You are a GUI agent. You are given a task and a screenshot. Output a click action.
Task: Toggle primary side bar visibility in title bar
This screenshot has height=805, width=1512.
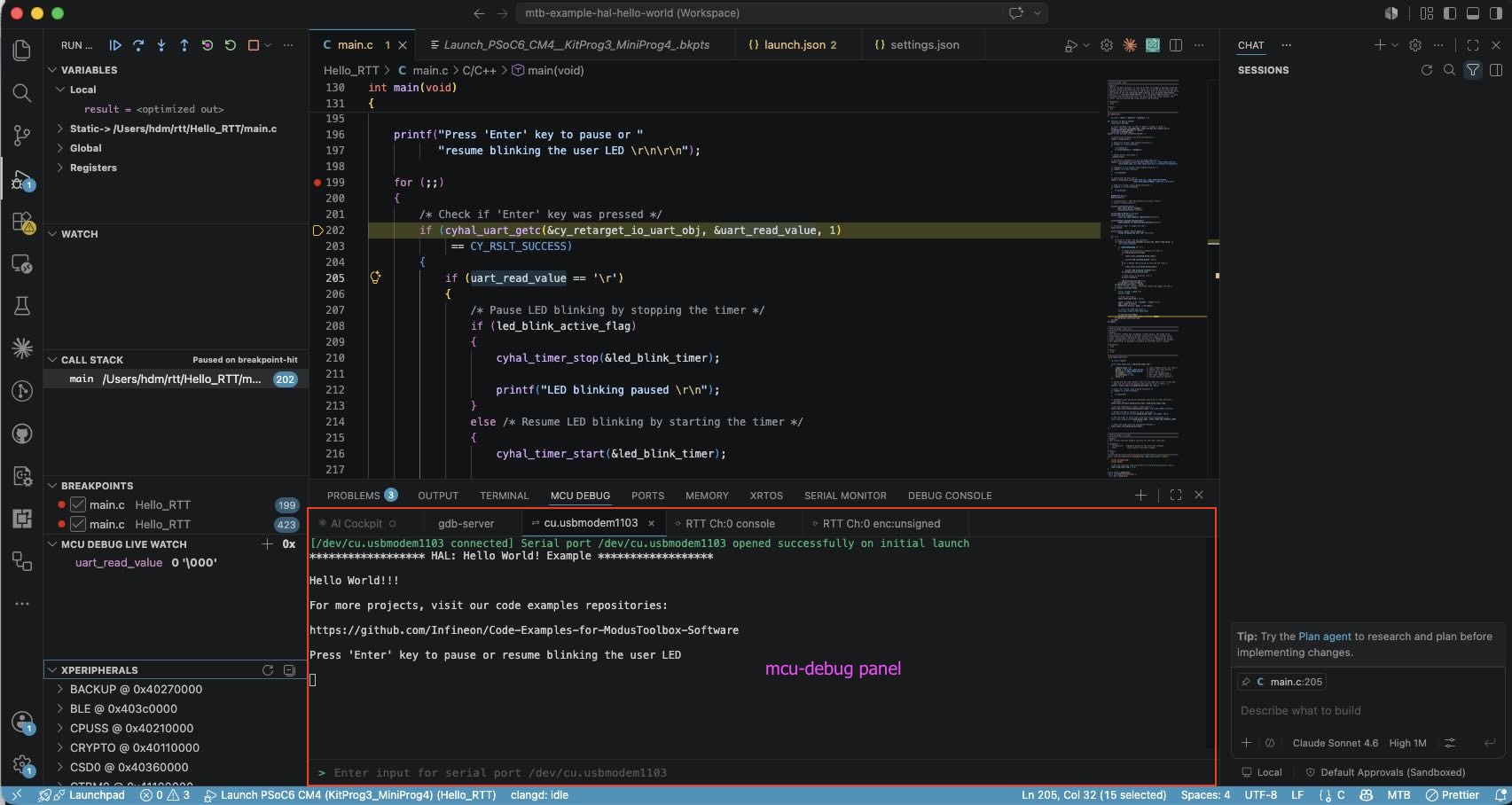click(1450, 13)
